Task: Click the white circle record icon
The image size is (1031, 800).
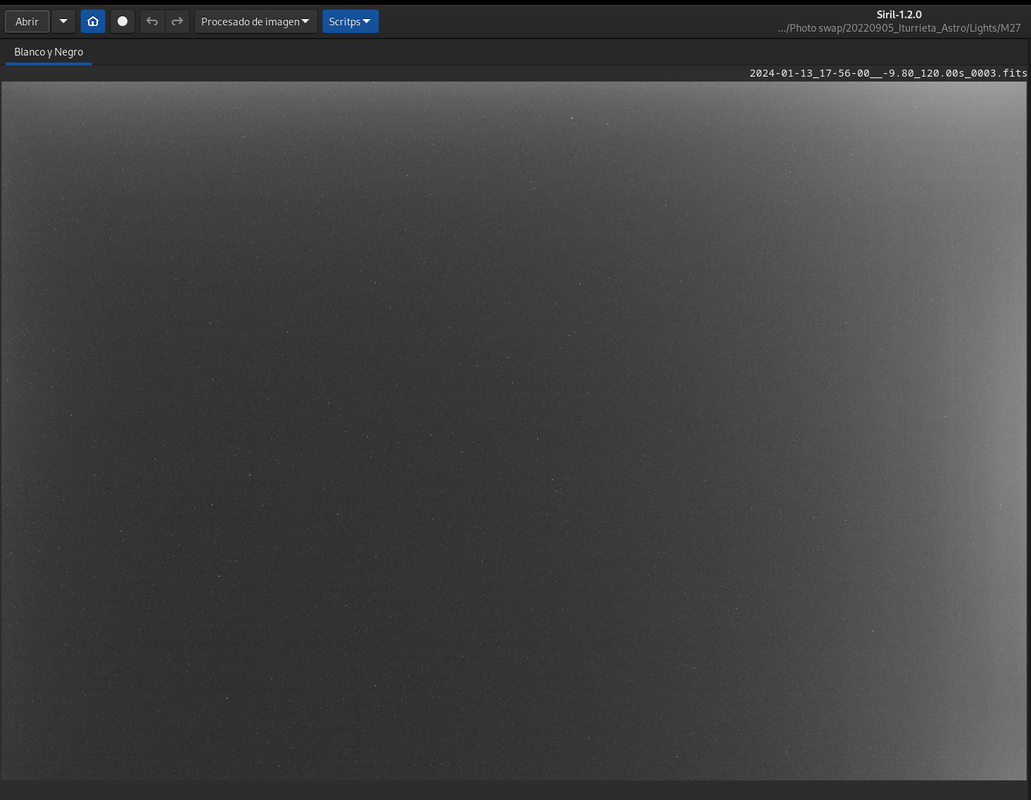Action: [122, 22]
